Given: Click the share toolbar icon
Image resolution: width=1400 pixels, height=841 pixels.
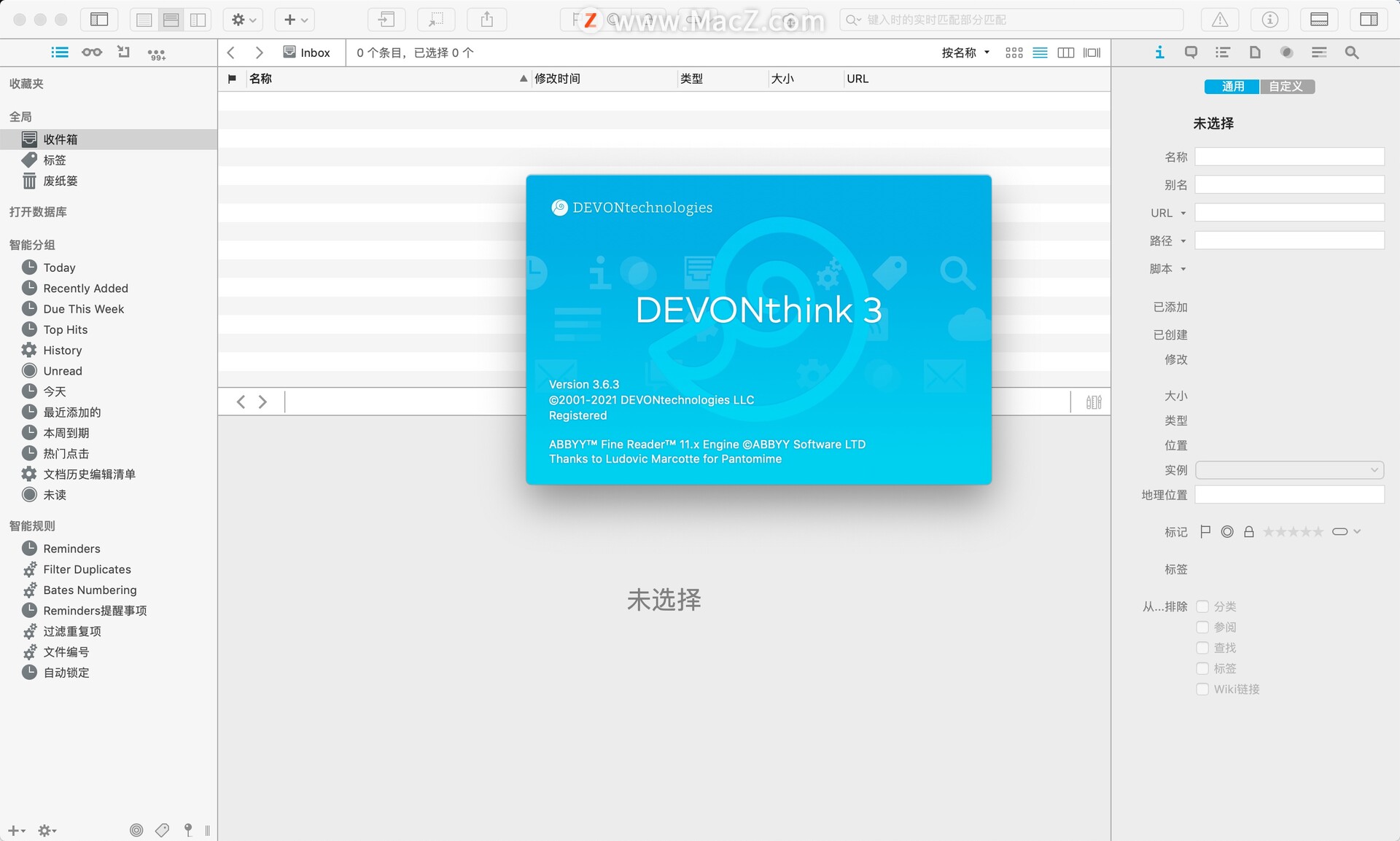Looking at the screenshot, I should click(x=487, y=20).
